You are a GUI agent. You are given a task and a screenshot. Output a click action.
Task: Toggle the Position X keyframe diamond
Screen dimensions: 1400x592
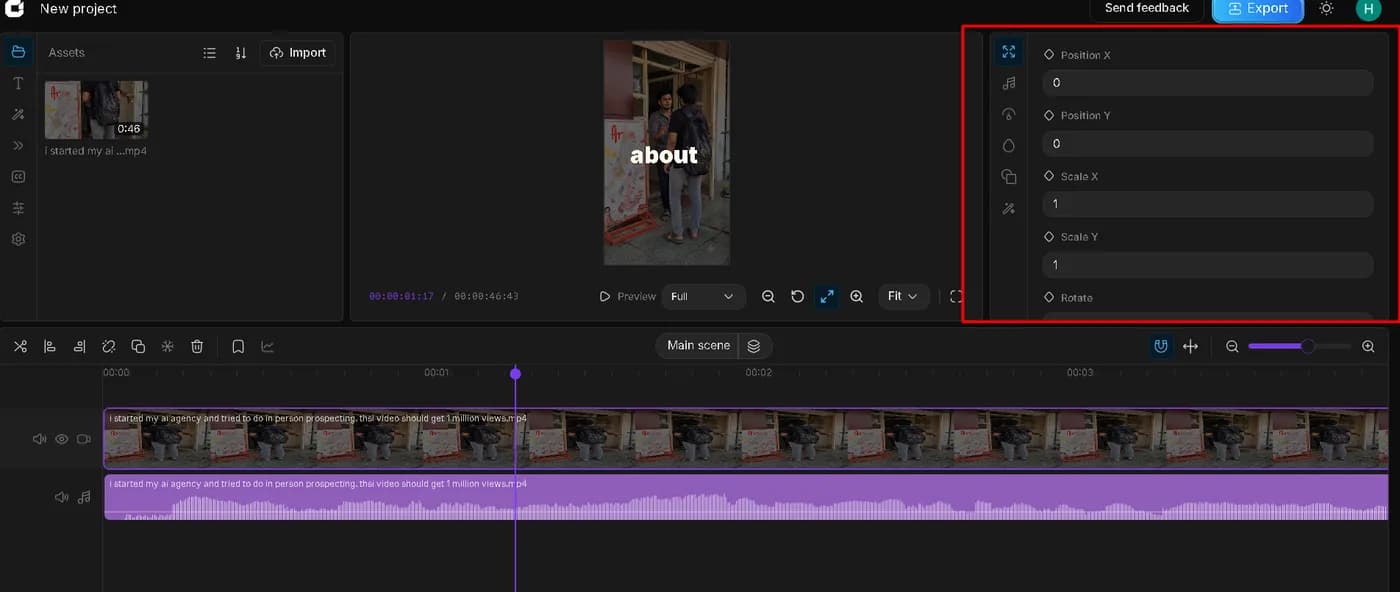(x=1049, y=55)
